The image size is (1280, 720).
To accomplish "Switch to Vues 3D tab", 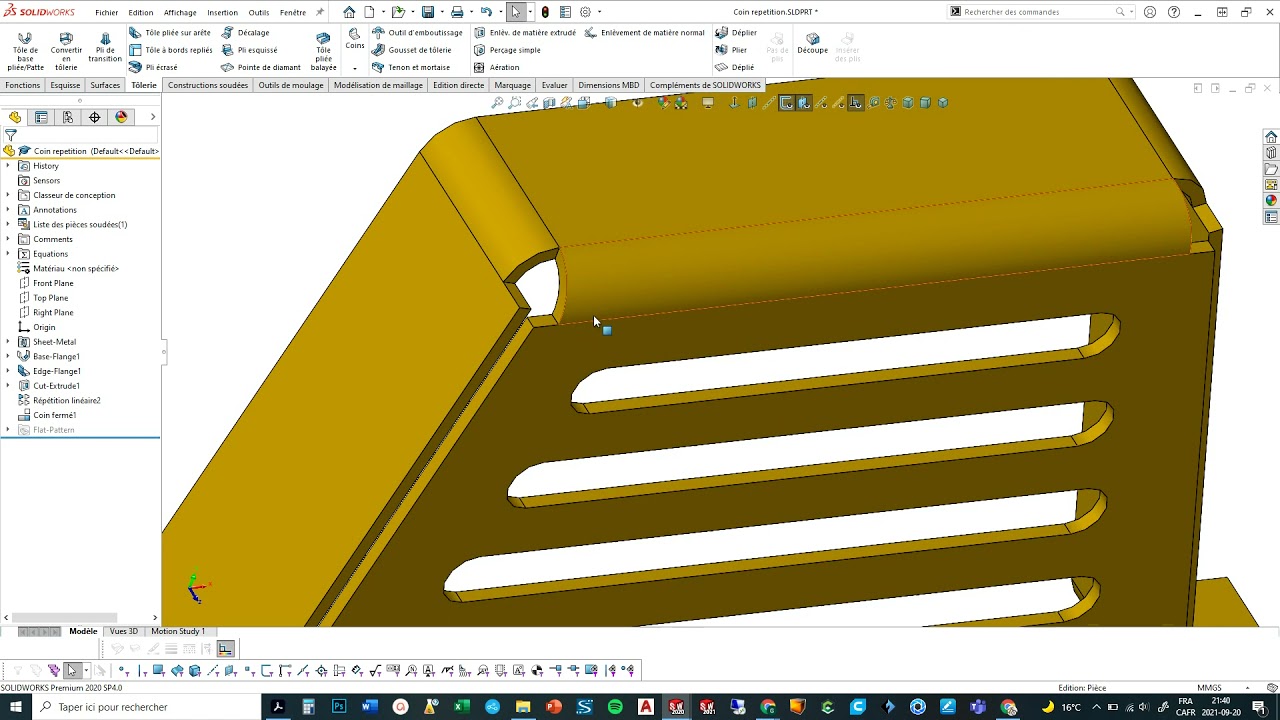I will (x=124, y=631).
